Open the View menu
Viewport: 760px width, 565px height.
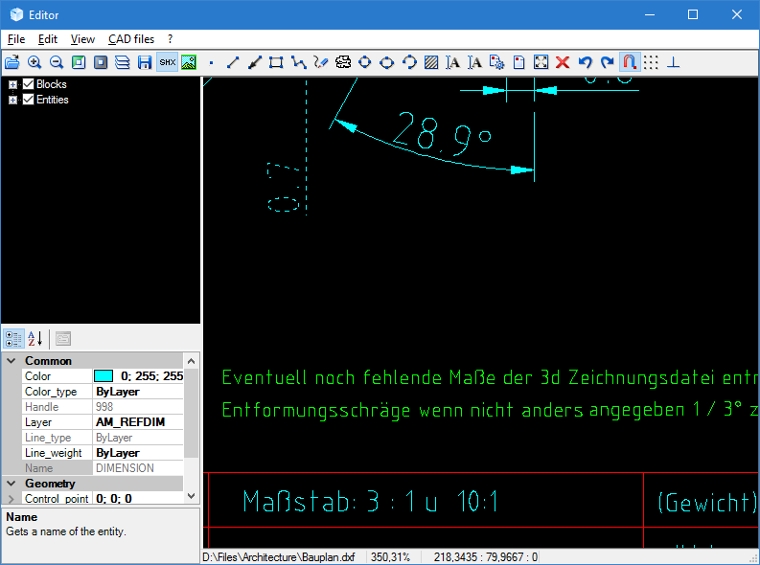[83, 39]
